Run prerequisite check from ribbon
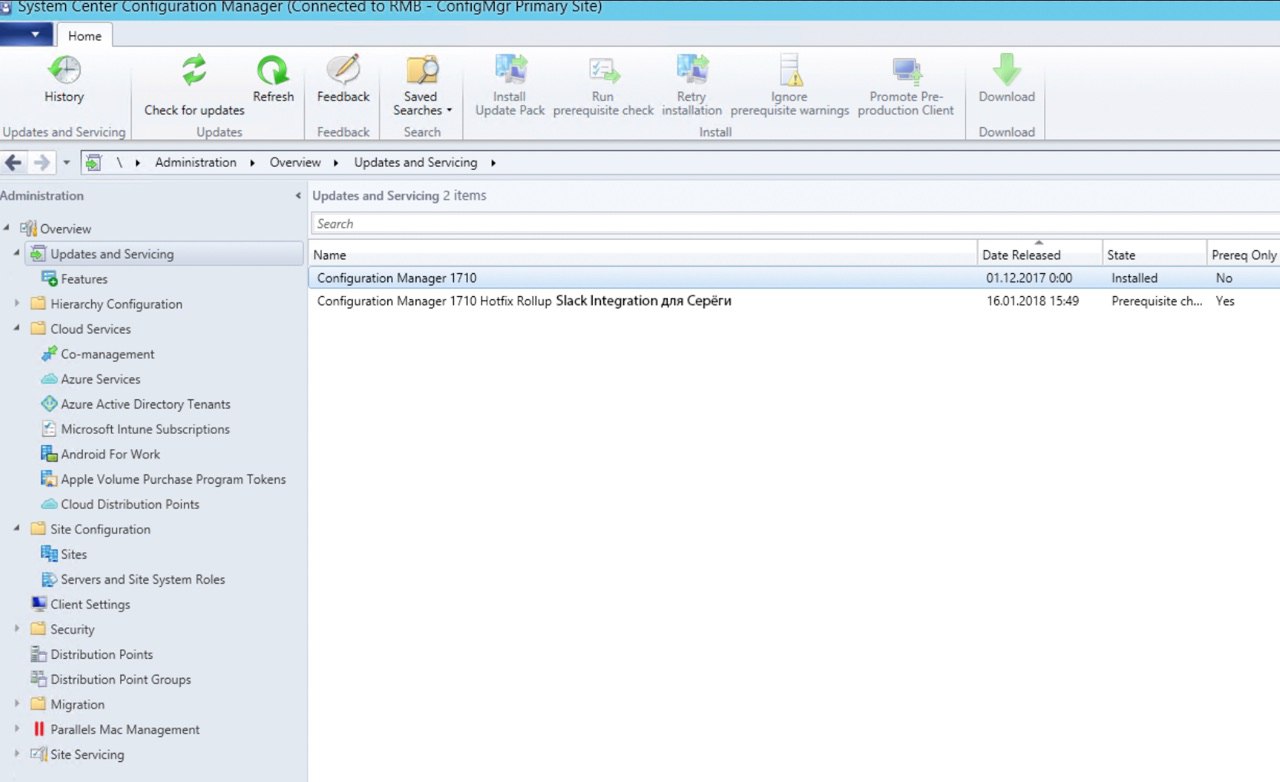This screenshot has height=782, width=1280. click(x=603, y=86)
